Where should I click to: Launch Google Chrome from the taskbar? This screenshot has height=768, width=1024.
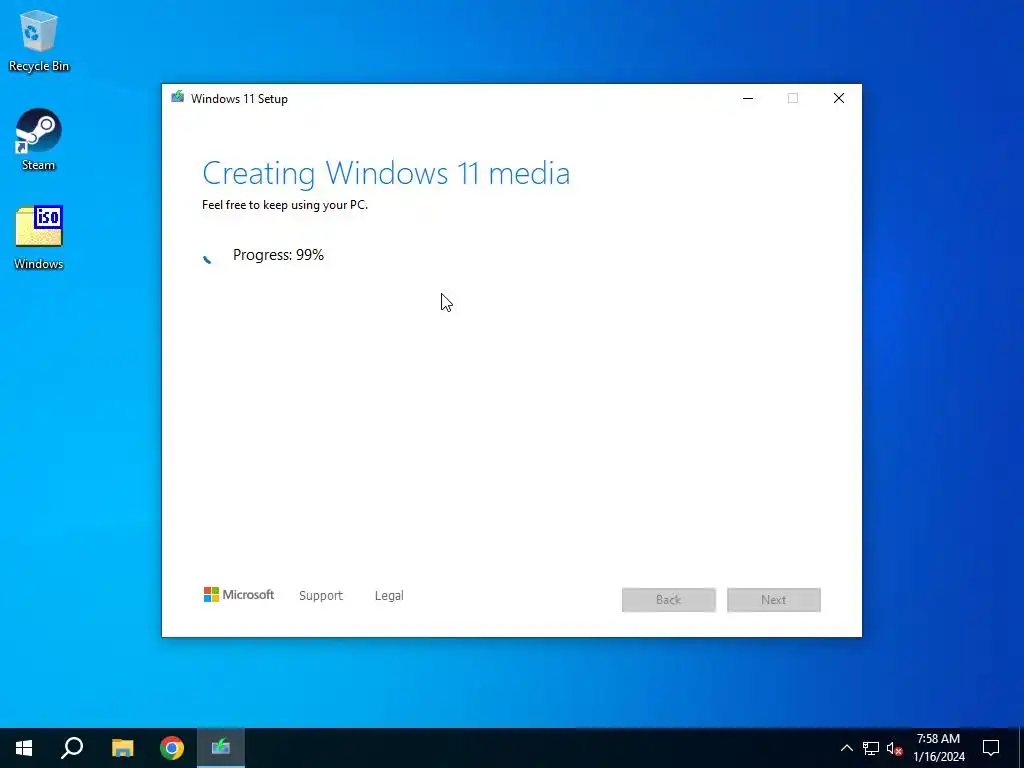172,748
